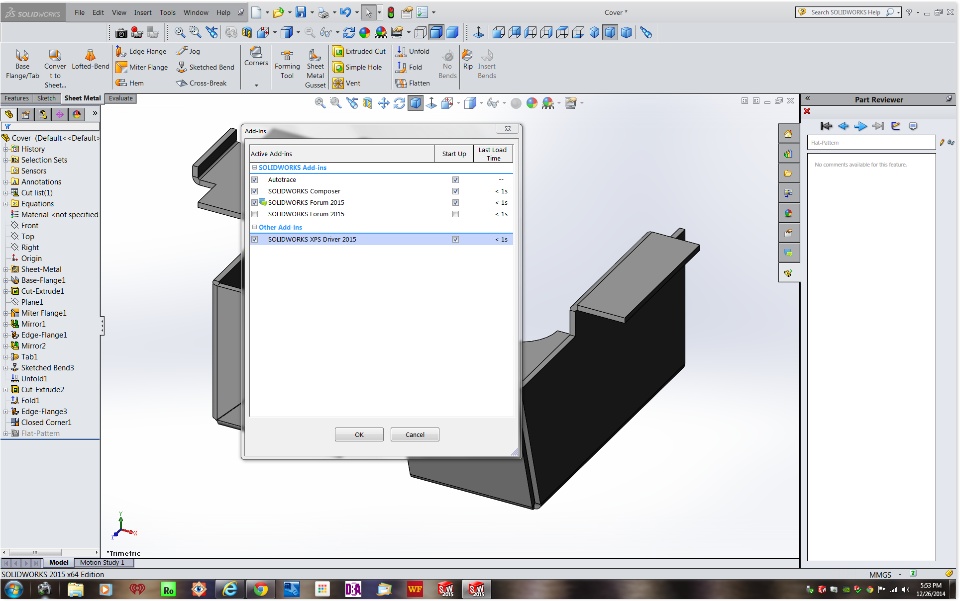Select the Simple Hole tool

(x=357, y=67)
